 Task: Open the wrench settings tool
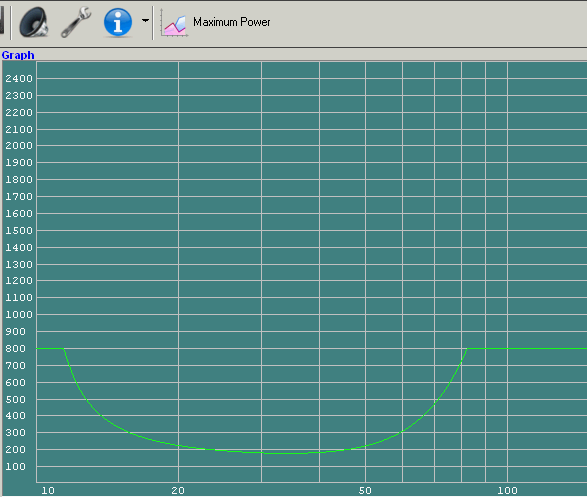76,22
